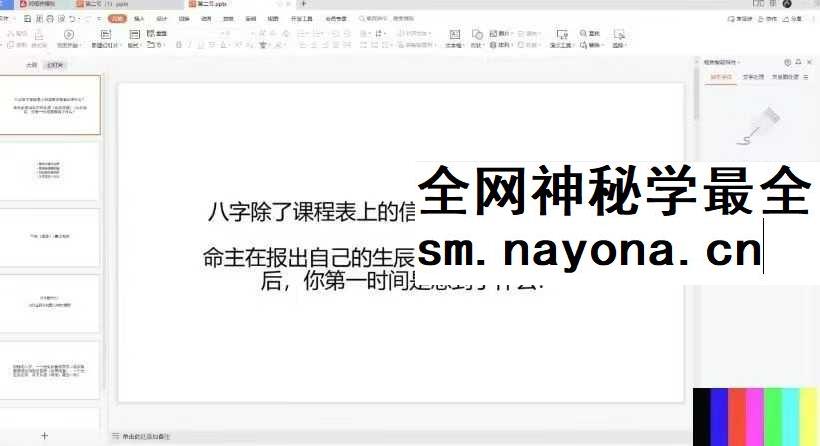Switch to the 大纲 (Outline) panel tab
The width and height of the screenshot is (820, 446).
tap(31, 65)
